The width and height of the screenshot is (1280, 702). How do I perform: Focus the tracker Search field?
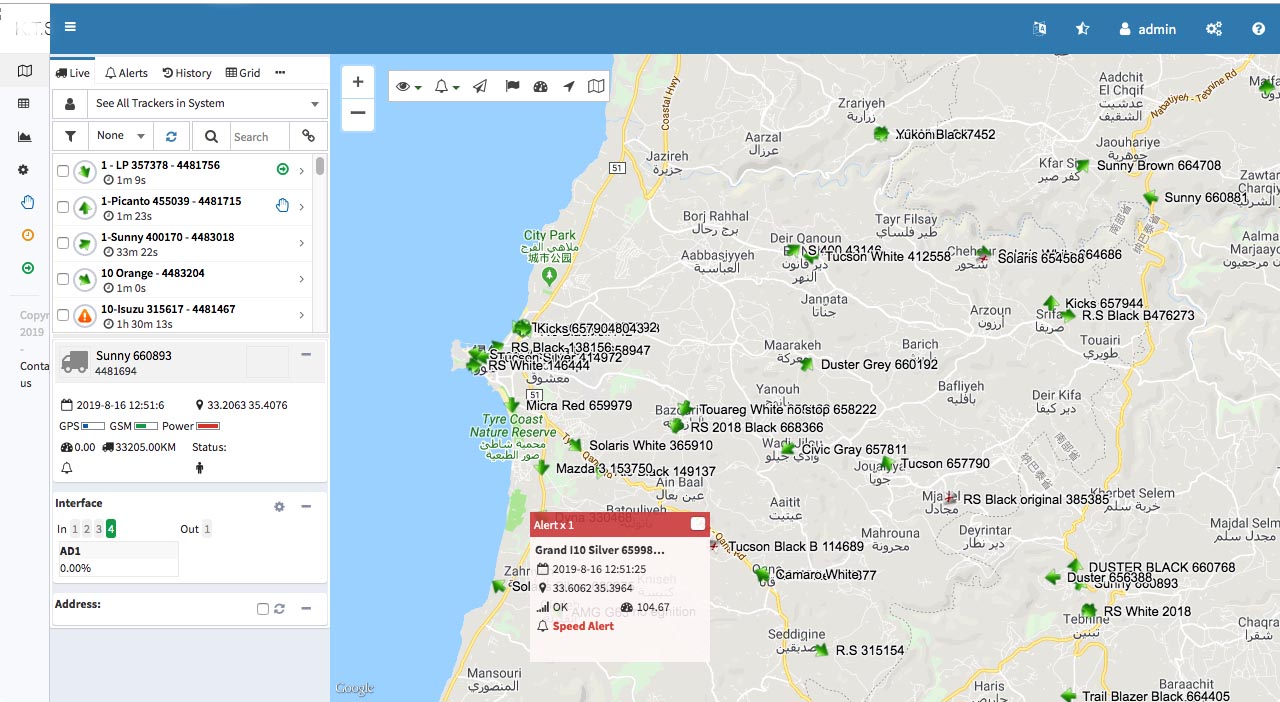coord(259,136)
